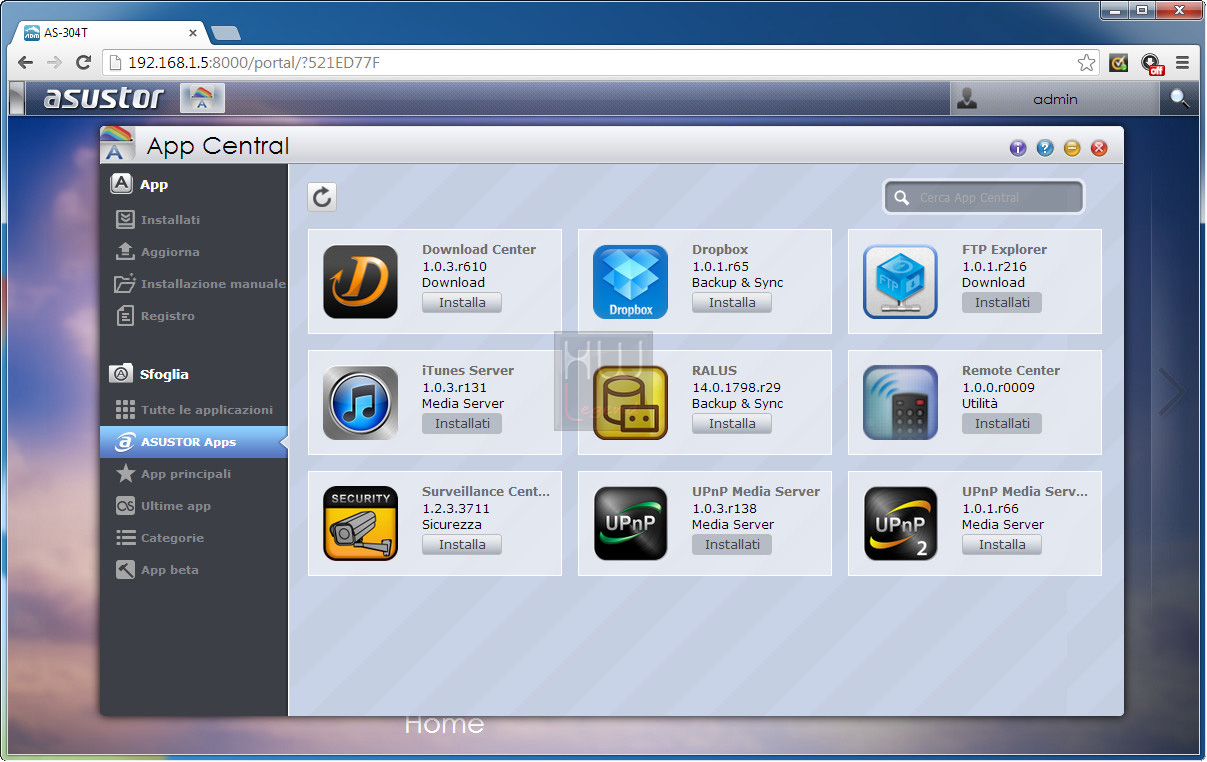The image size is (1207, 762).
Task: Open App Central help (blue question mark)
Action: point(1045,148)
